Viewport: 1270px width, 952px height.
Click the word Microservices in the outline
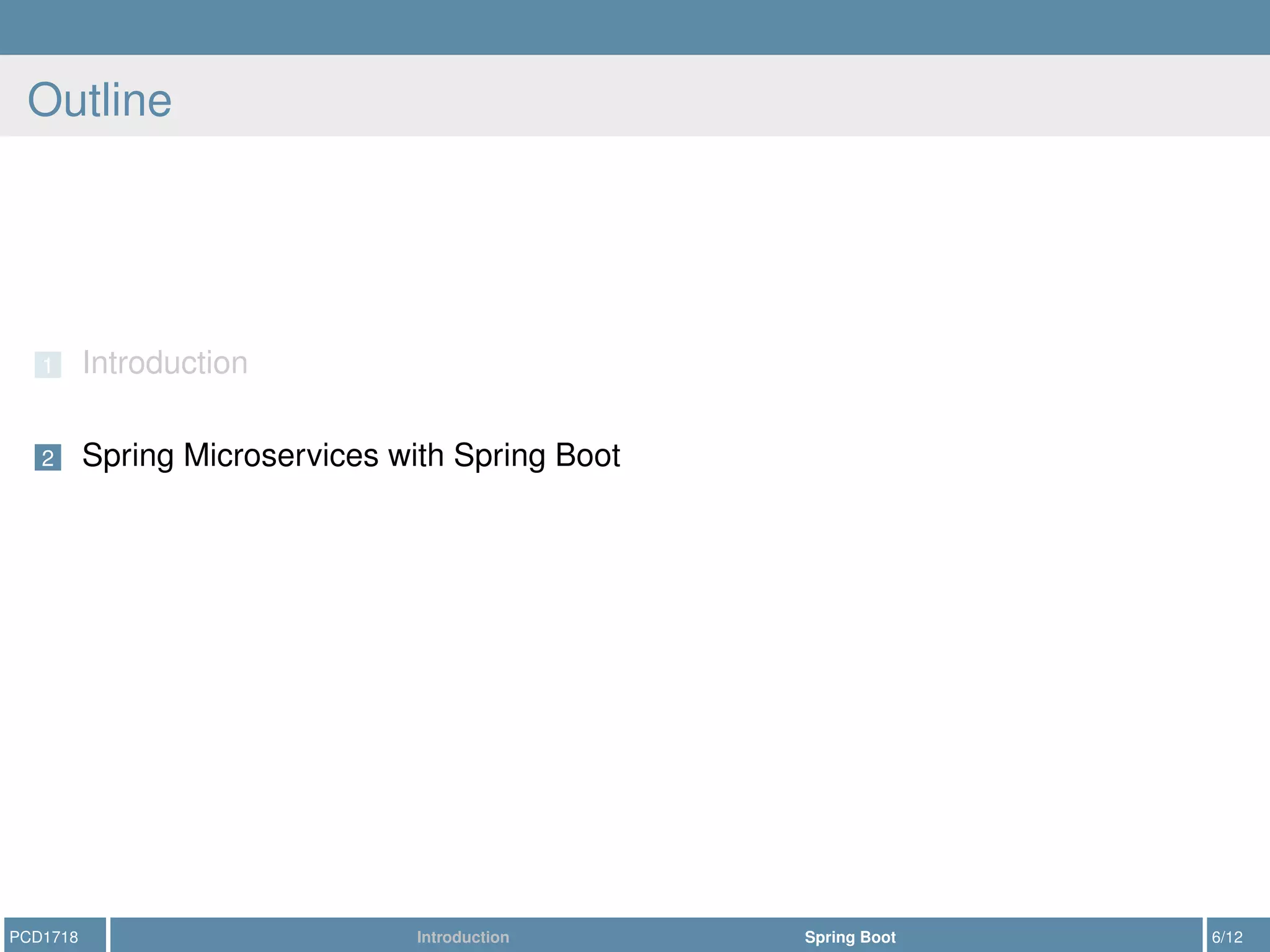281,456
